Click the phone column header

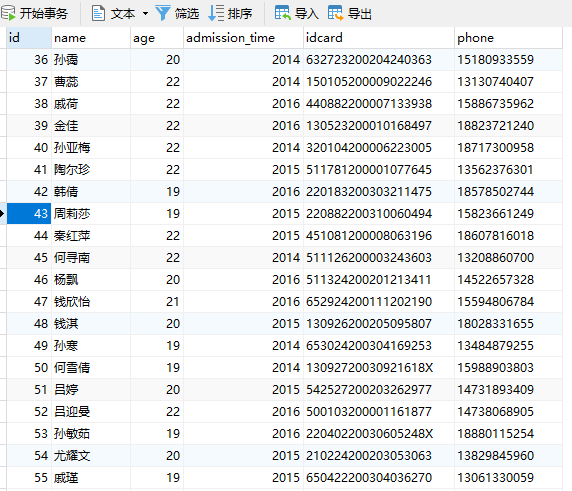point(509,38)
